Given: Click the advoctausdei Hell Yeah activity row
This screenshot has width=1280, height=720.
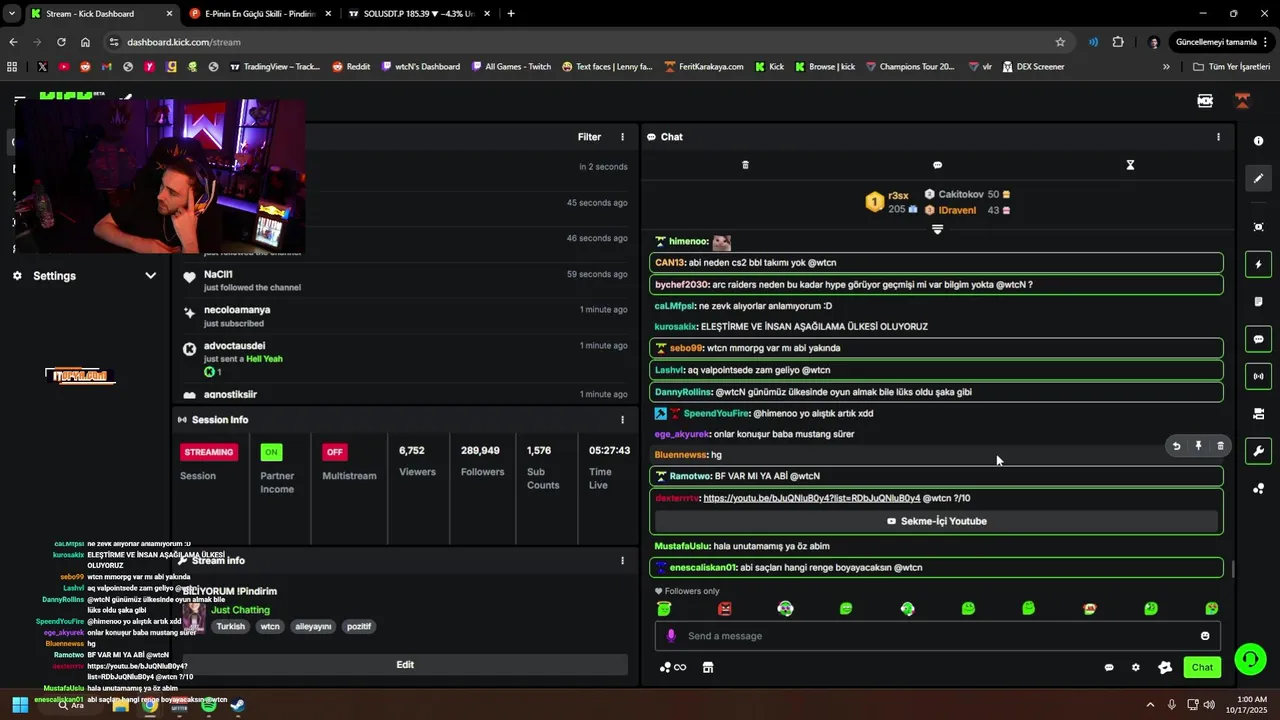Looking at the screenshot, I should (x=405, y=358).
